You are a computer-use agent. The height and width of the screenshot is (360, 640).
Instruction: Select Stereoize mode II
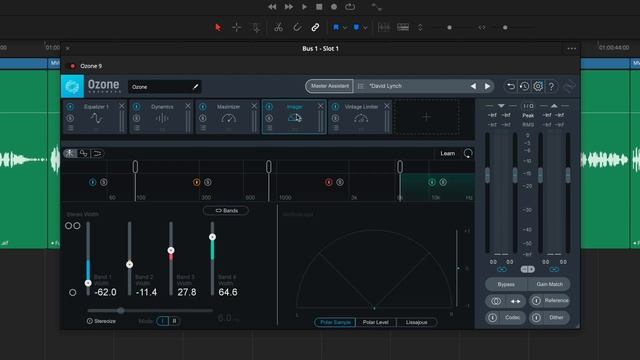[x=175, y=321]
